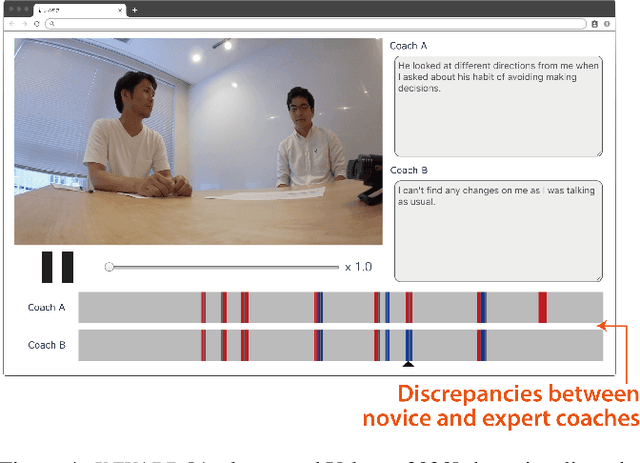Click the browser address bar
640x463 pixels.
(316, 24)
